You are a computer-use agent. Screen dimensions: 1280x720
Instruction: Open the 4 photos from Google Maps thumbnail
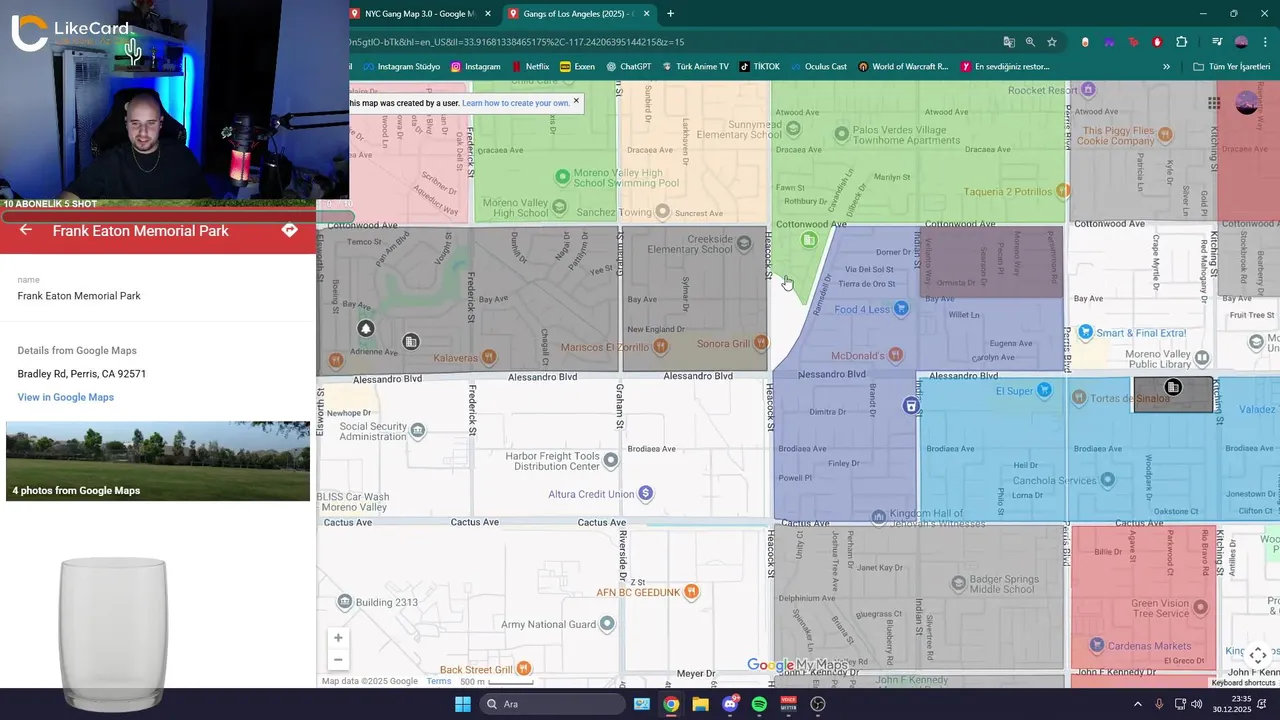click(x=158, y=461)
